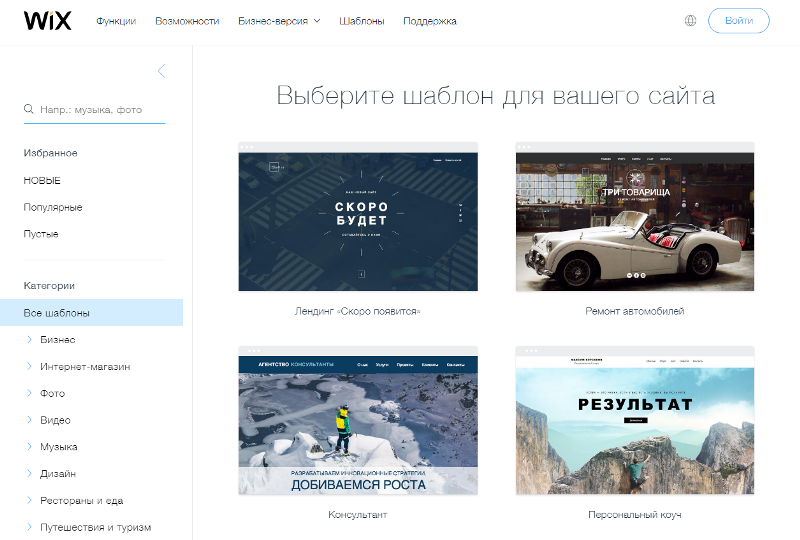Select НОВЫЕ templates filter

tap(42, 181)
